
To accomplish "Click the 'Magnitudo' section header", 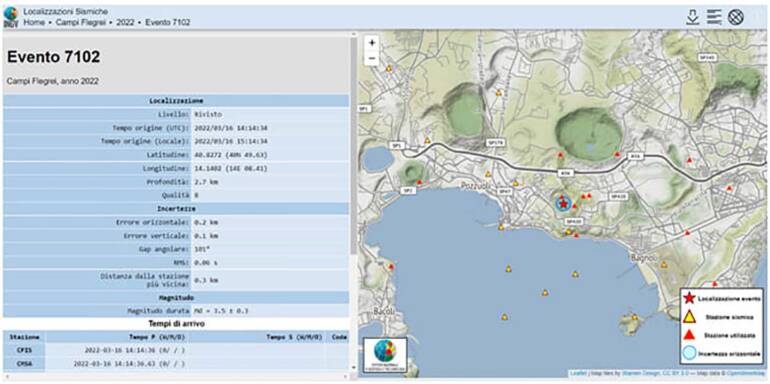I will 176,298.
